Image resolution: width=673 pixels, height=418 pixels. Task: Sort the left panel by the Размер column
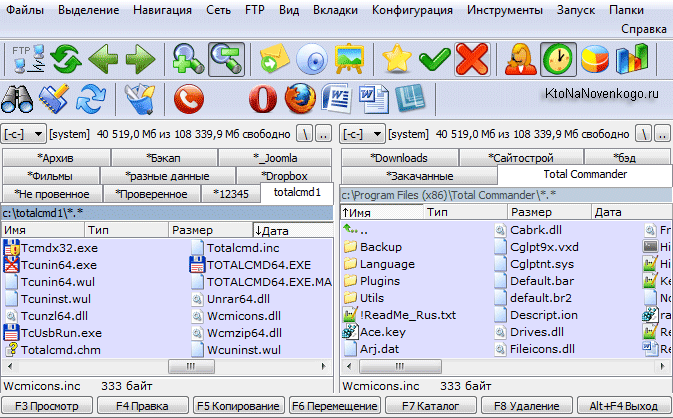[x=210, y=230]
